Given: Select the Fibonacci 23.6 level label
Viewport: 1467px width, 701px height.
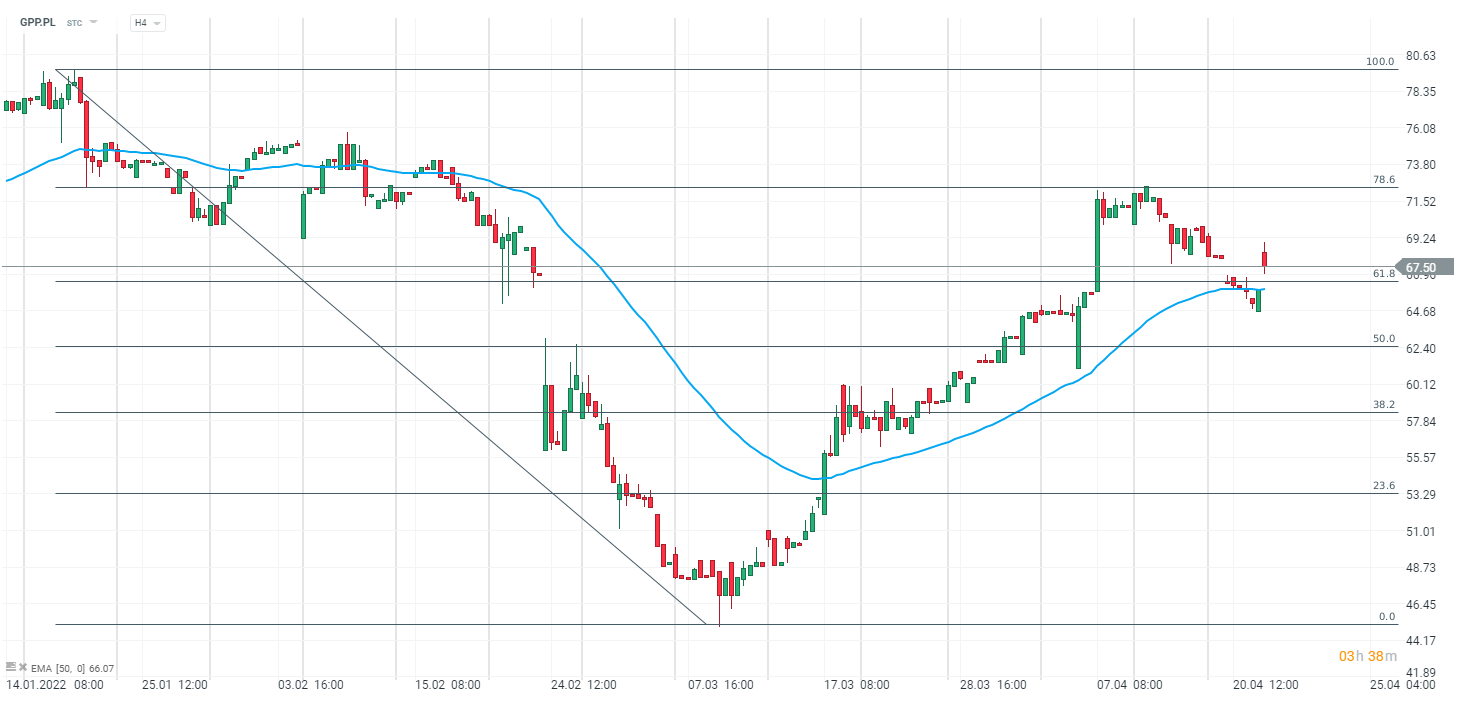Looking at the screenshot, I should [x=1383, y=486].
